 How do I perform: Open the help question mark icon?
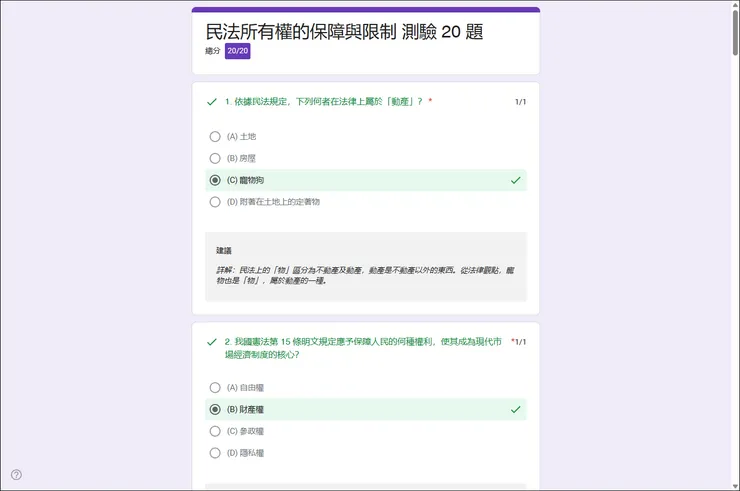point(16,474)
